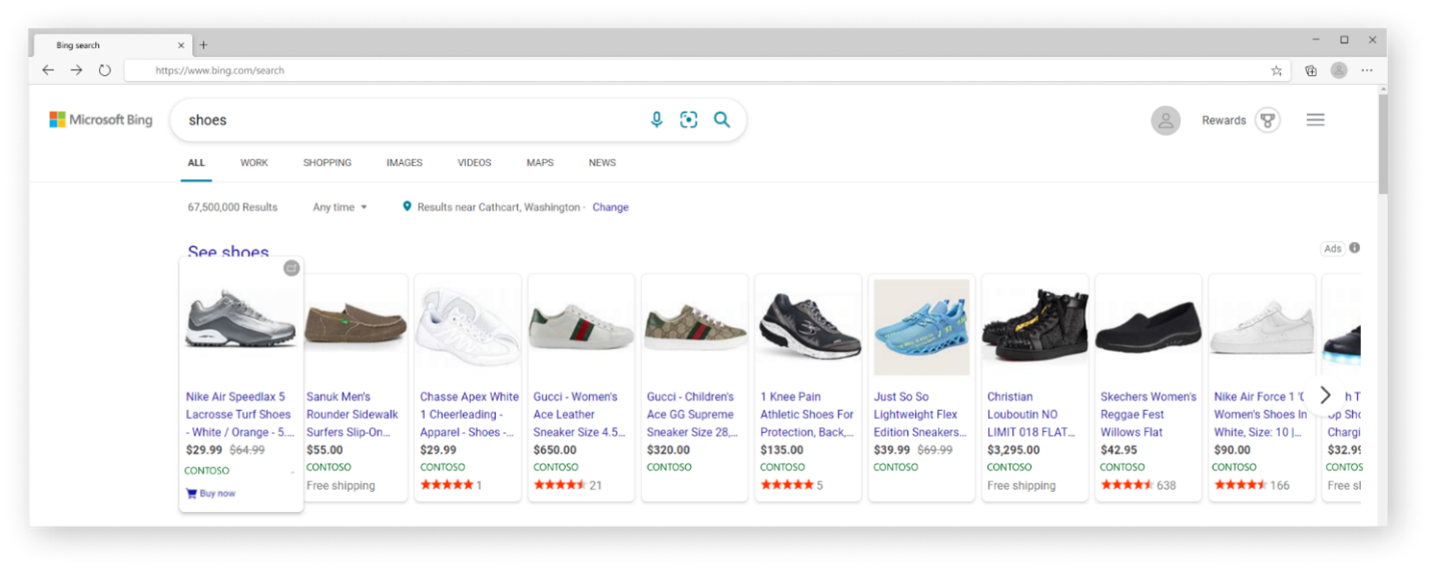Click the favorites star in address bar

[1276, 71]
